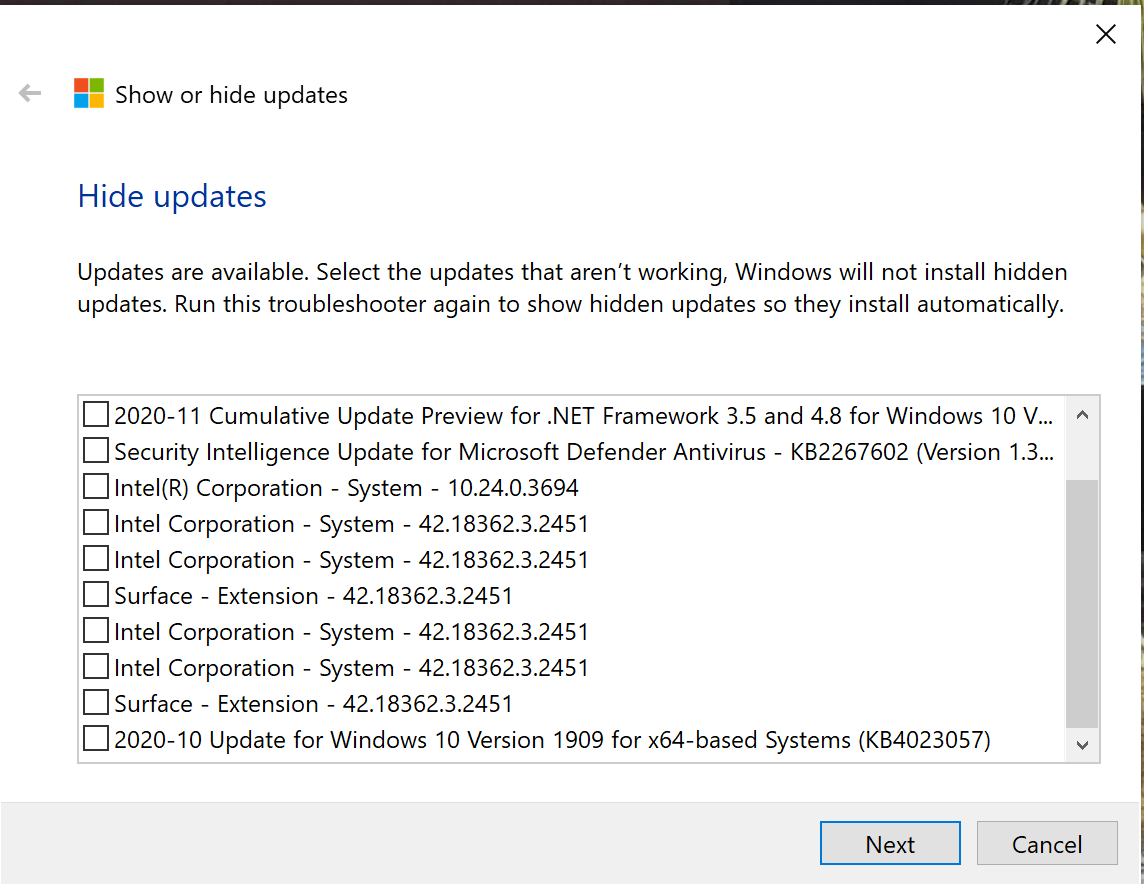Cancel the troubleshooter dialog
Screen dimensions: 1144x884
click(1046, 844)
